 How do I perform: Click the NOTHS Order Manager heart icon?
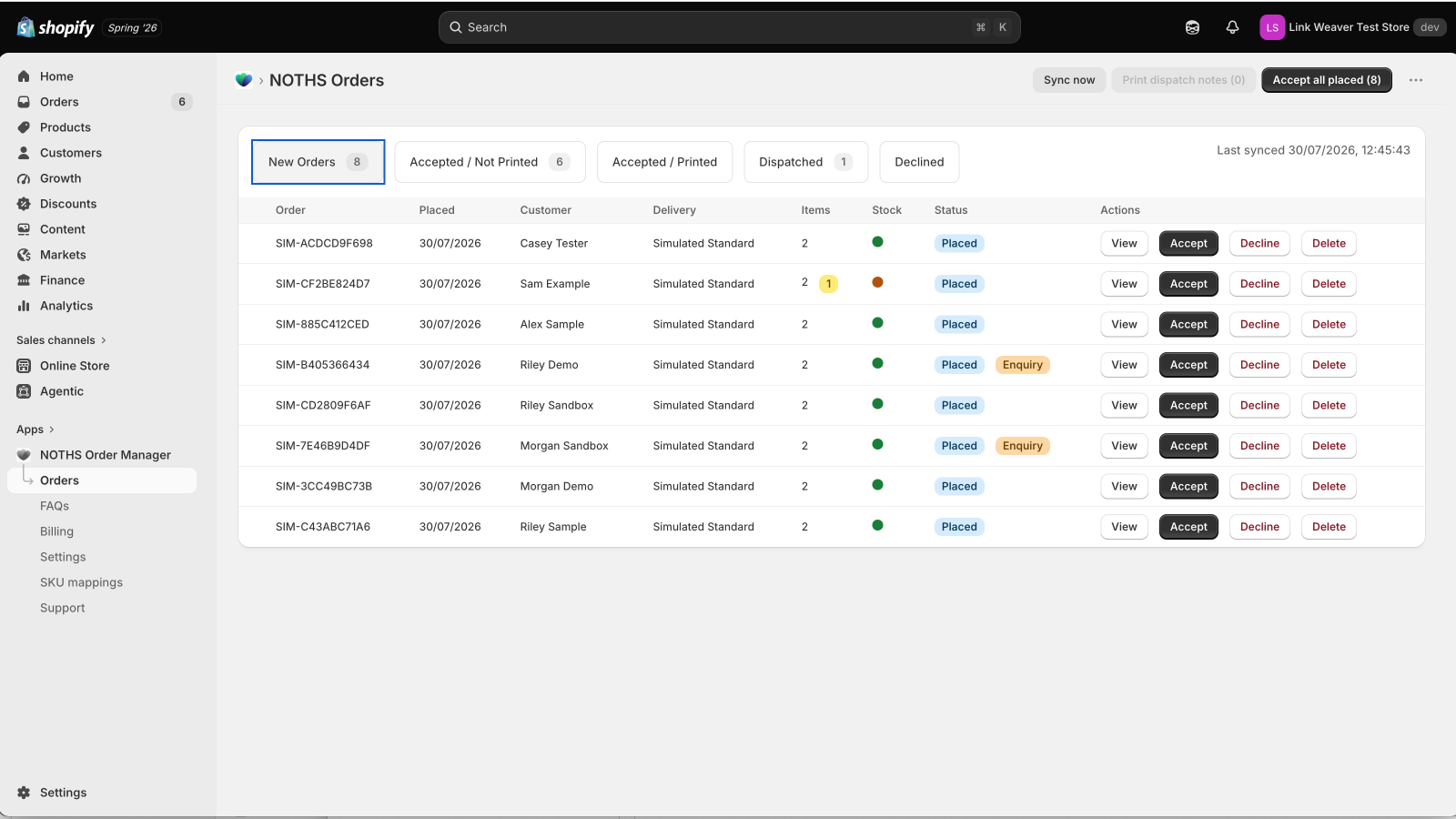point(24,455)
